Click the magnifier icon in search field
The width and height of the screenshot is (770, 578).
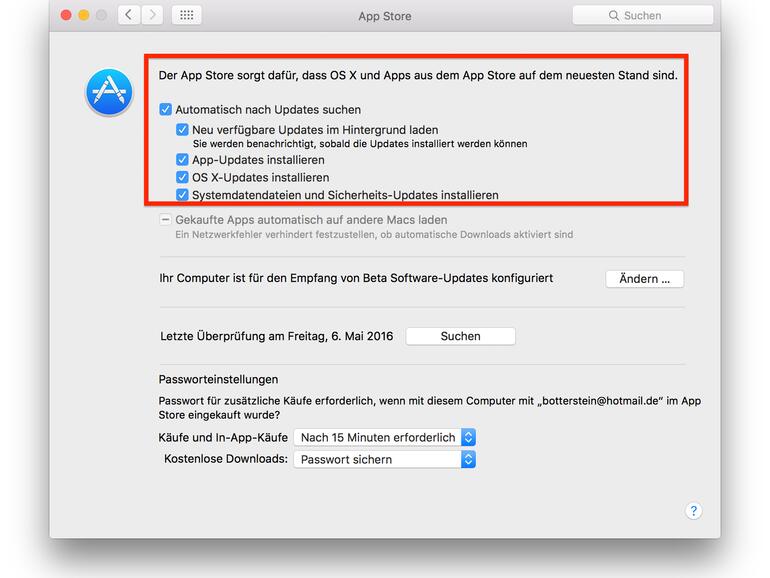[613, 15]
